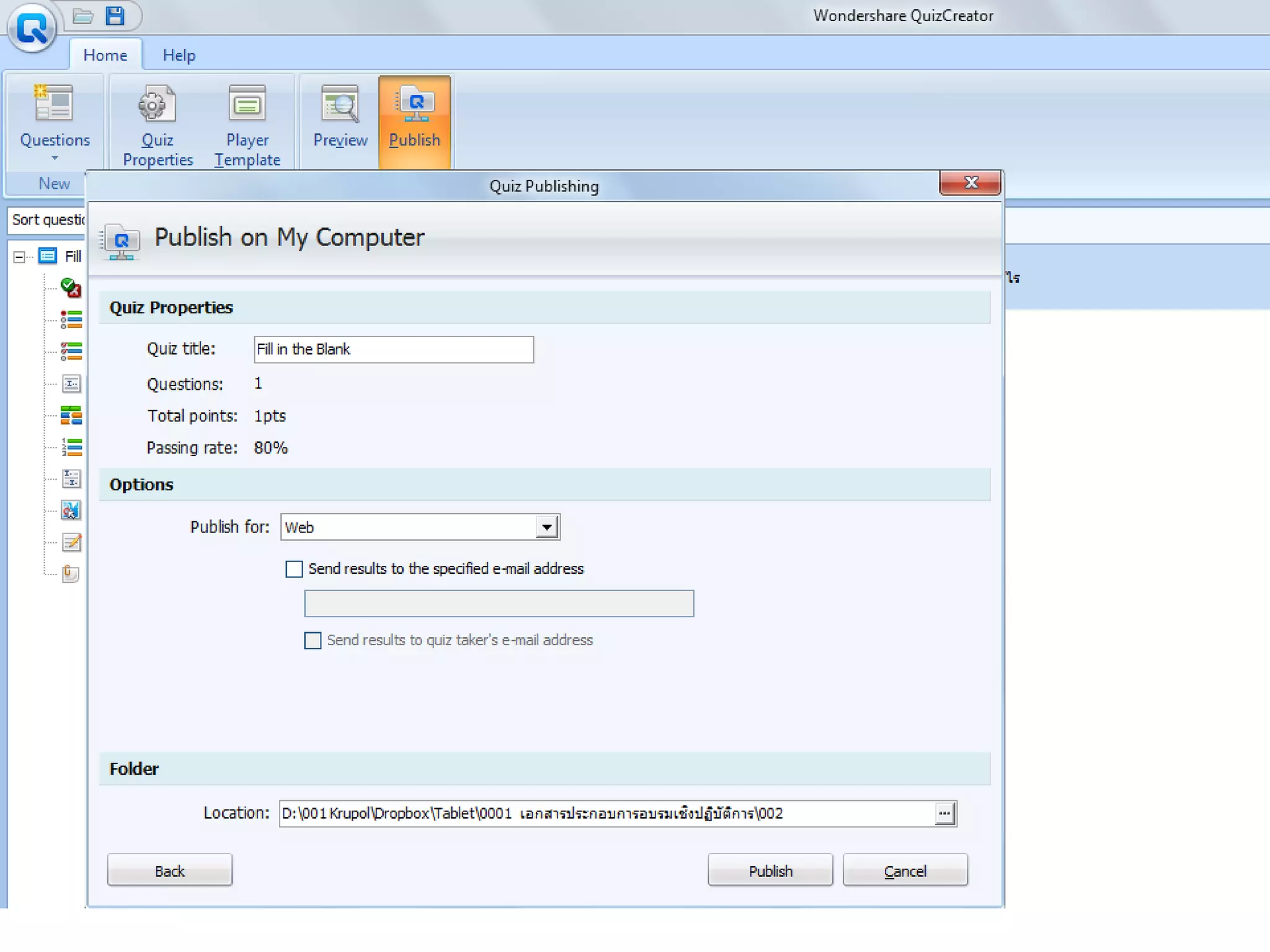Select the Short Essay pencil icon

point(71,542)
